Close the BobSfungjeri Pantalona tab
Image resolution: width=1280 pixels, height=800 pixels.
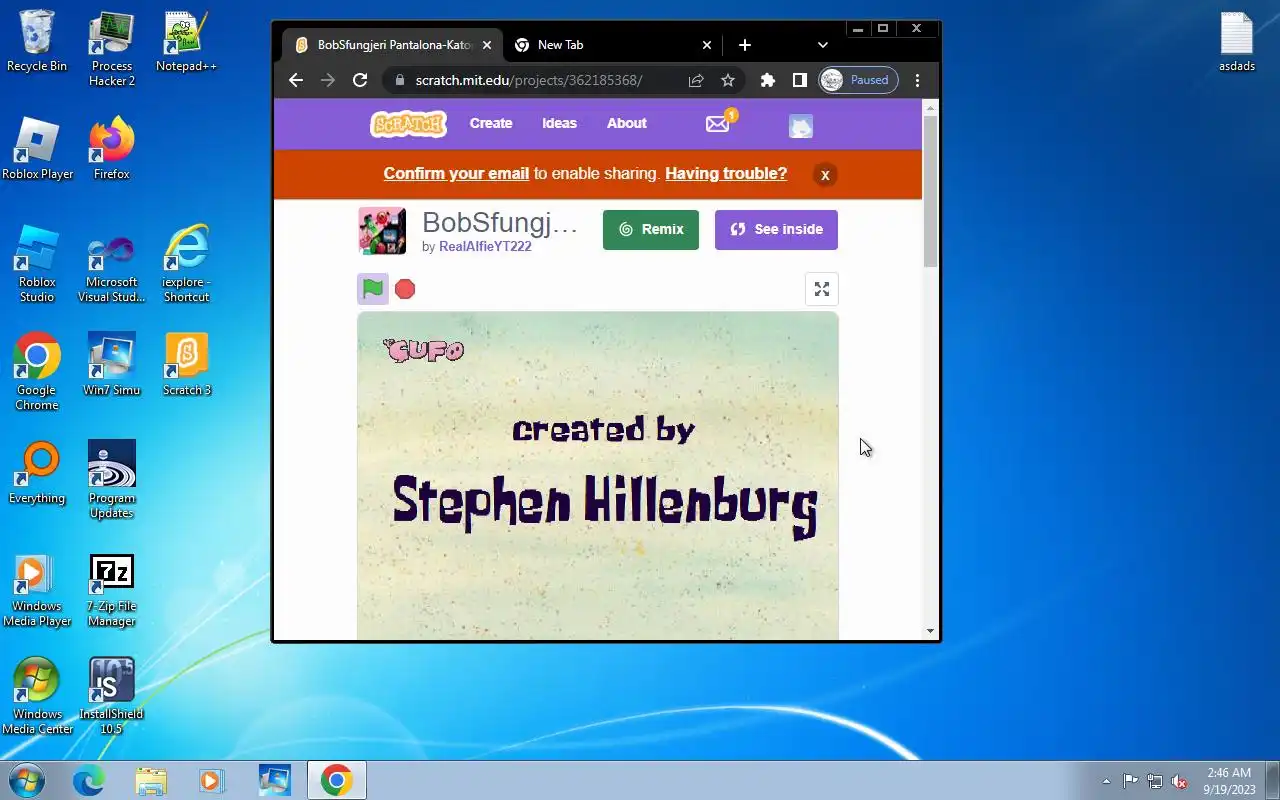click(x=487, y=45)
